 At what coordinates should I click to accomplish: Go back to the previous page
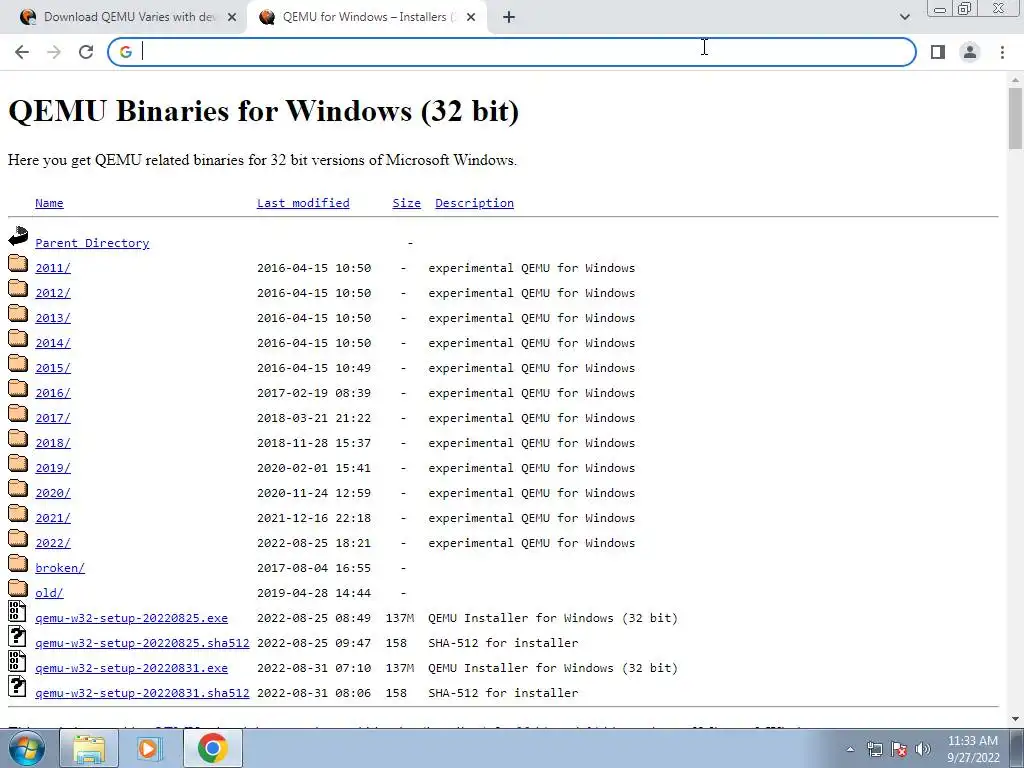(x=22, y=52)
